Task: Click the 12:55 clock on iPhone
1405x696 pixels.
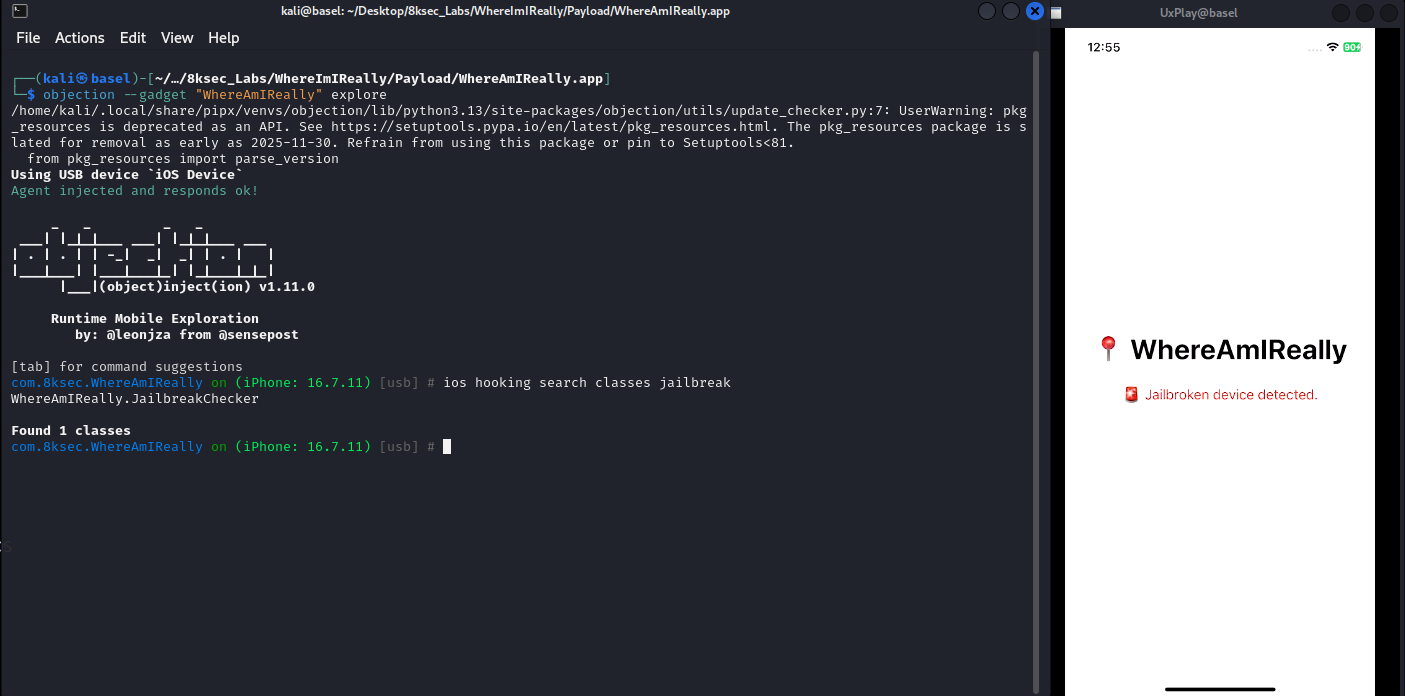Action: tap(1104, 47)
